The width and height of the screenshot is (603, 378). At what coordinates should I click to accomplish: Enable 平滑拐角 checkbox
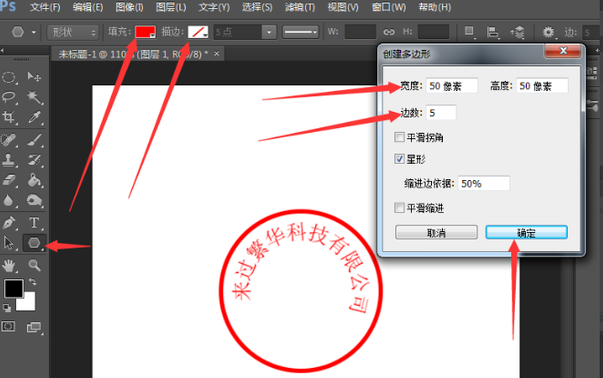pos(400,137)
